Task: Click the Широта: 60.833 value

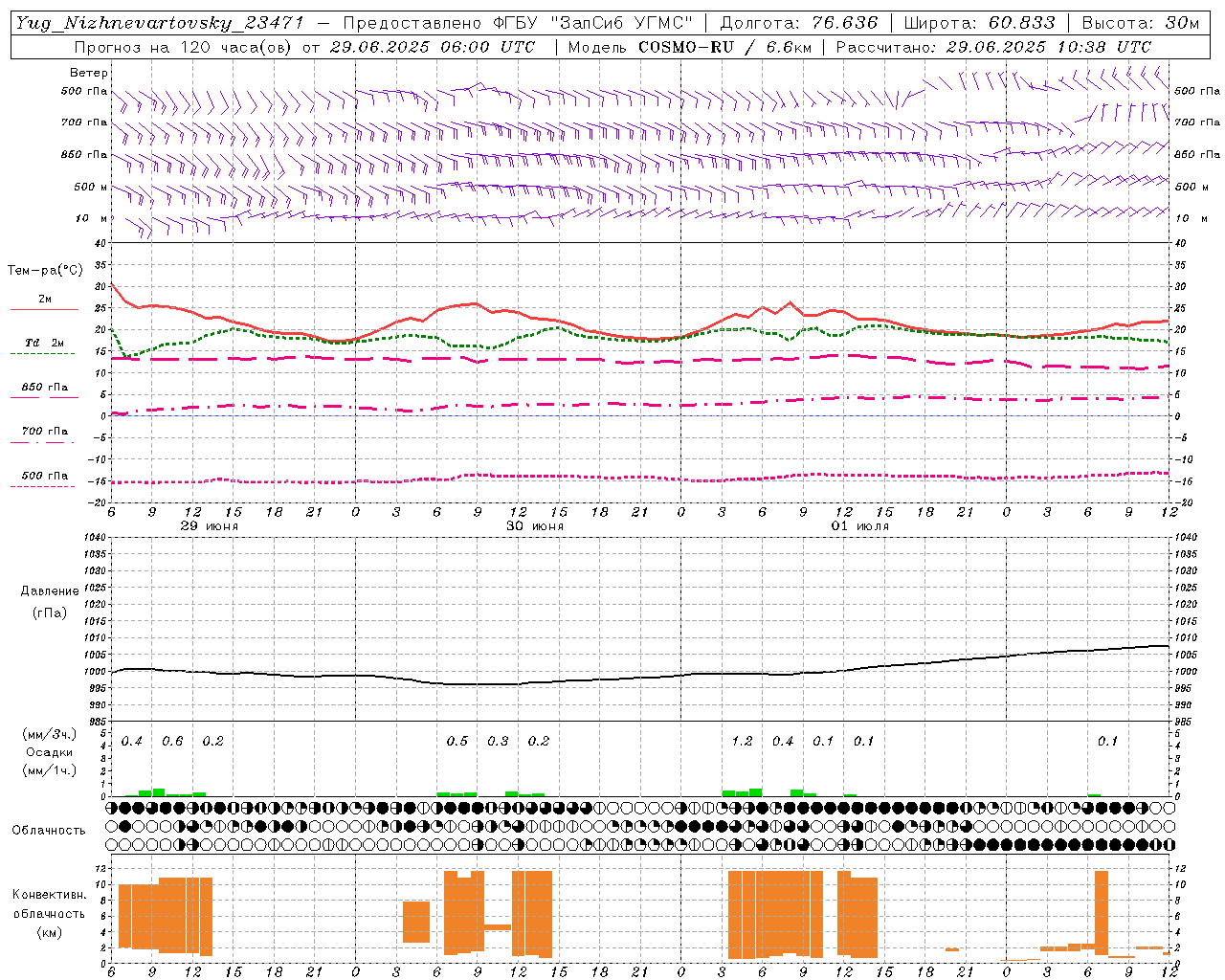Action: click(979, 23)
